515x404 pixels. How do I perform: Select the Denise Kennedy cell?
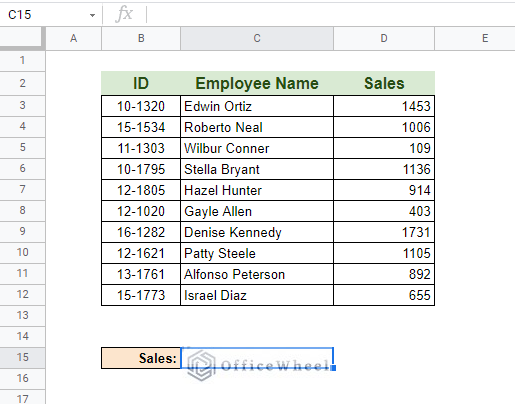click(x=257, y=232)
